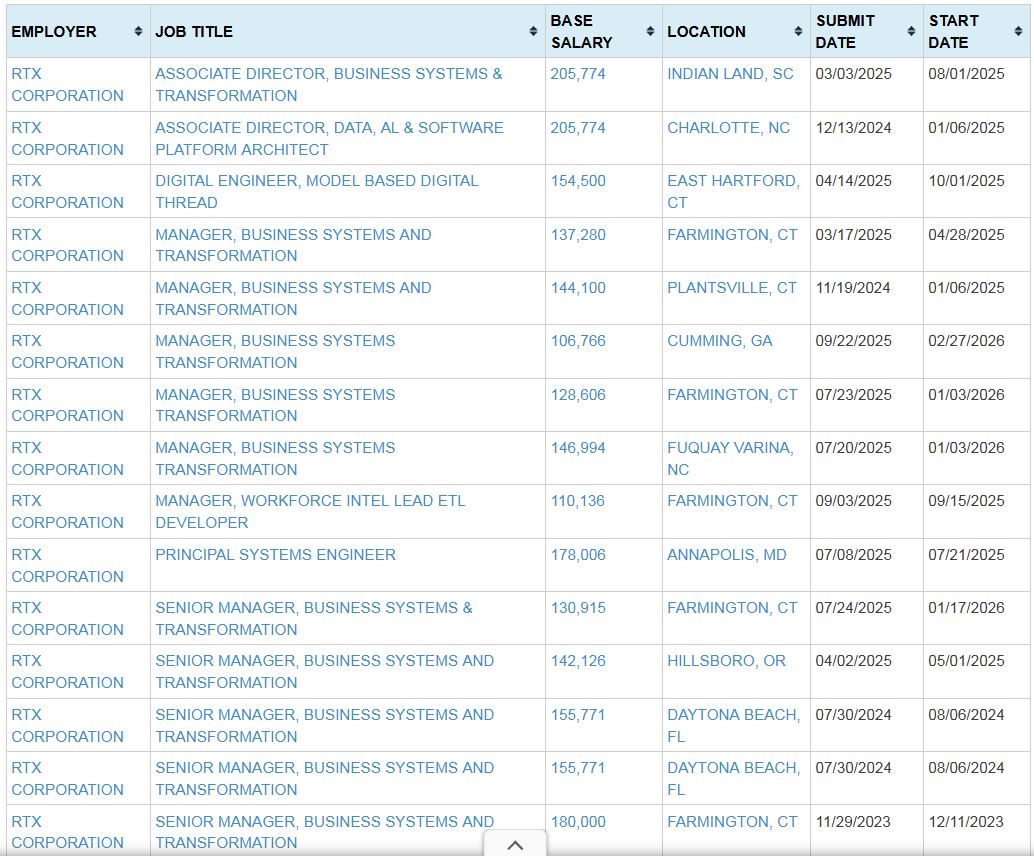Click start date 02/27/2026
The width and height of the screenshot is (1034, 856).
pyautogui.click(x=966, y=341)
